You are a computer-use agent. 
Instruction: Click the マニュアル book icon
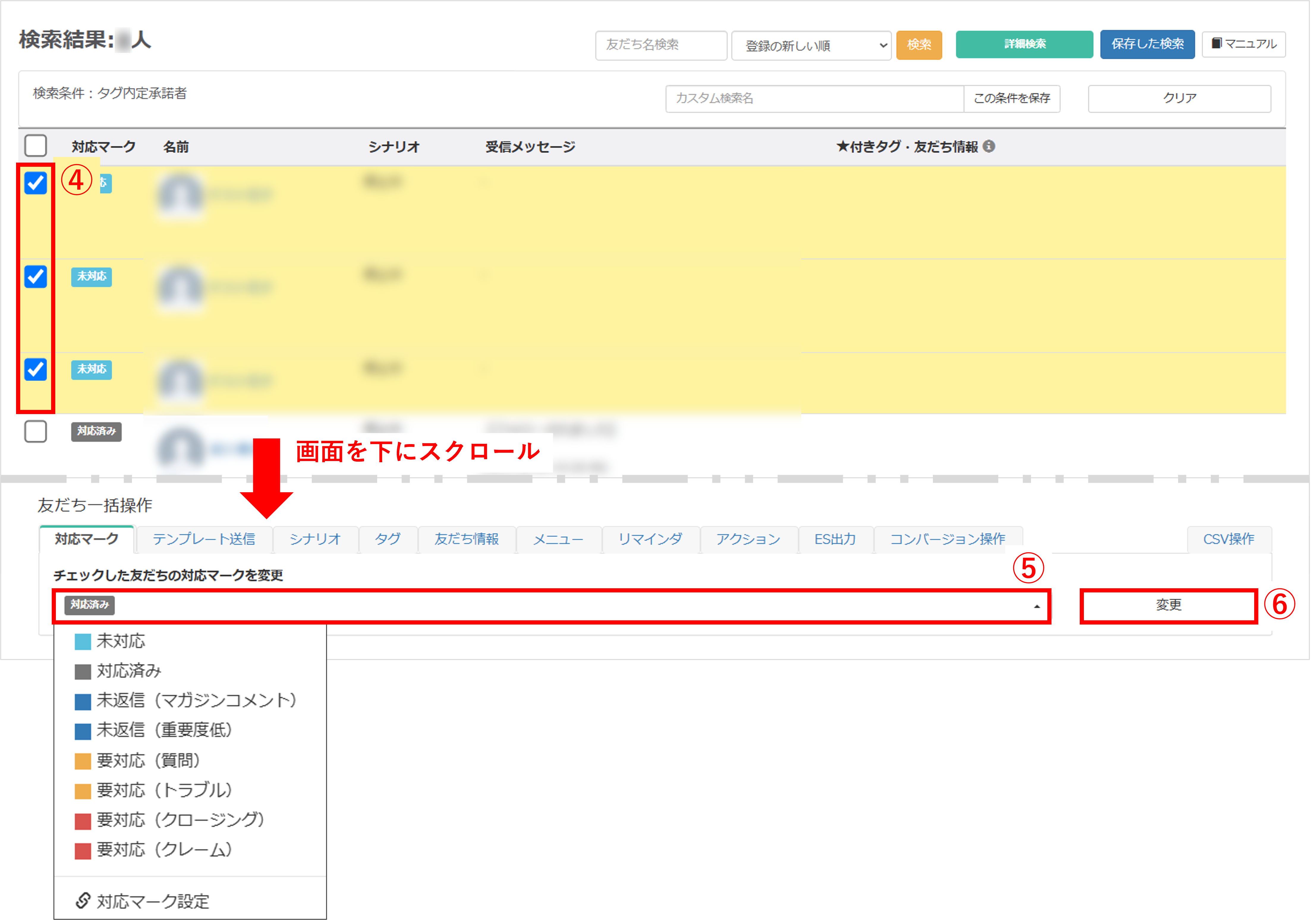coord(1217,44)
